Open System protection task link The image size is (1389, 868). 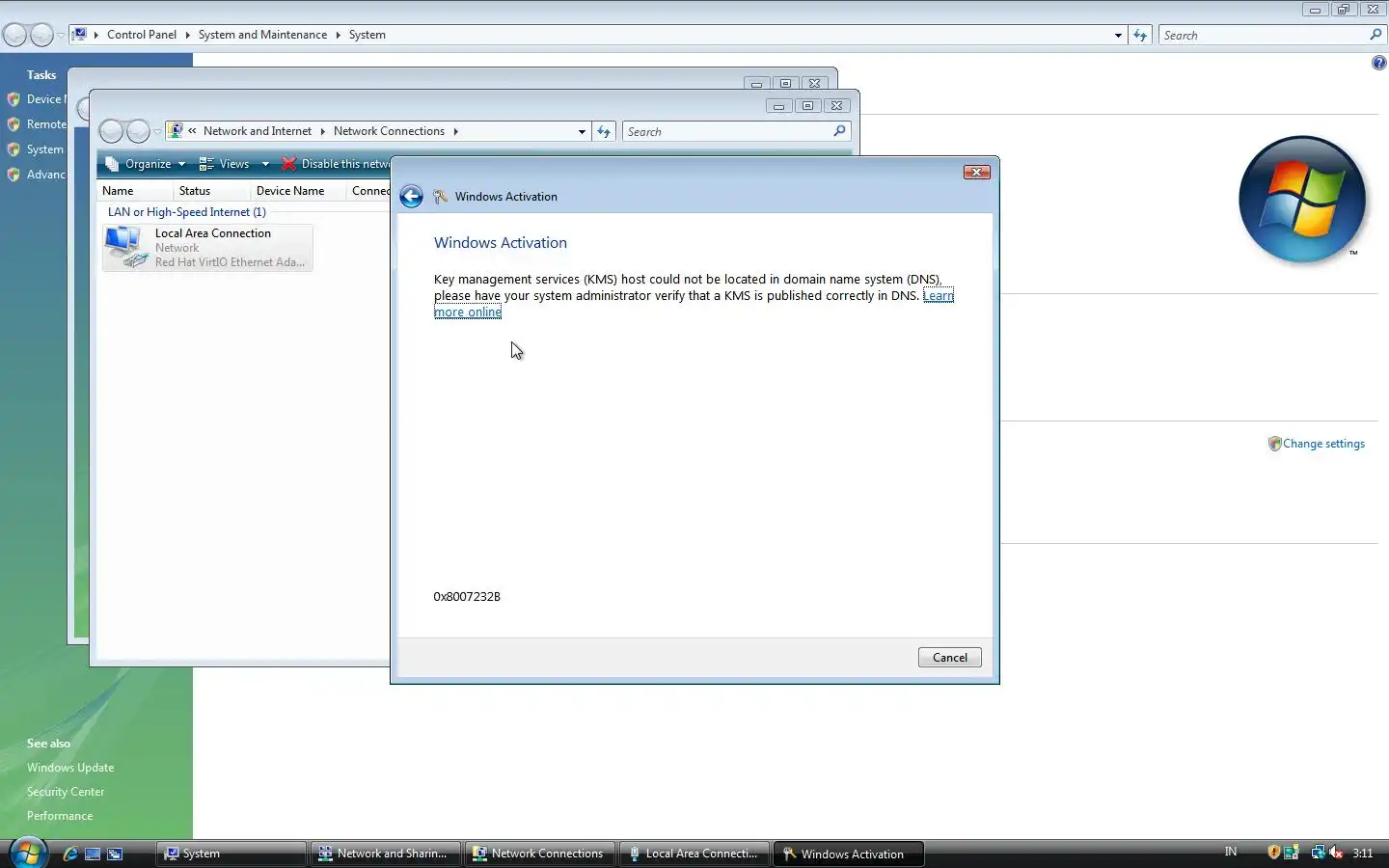[x=45, y=149]
